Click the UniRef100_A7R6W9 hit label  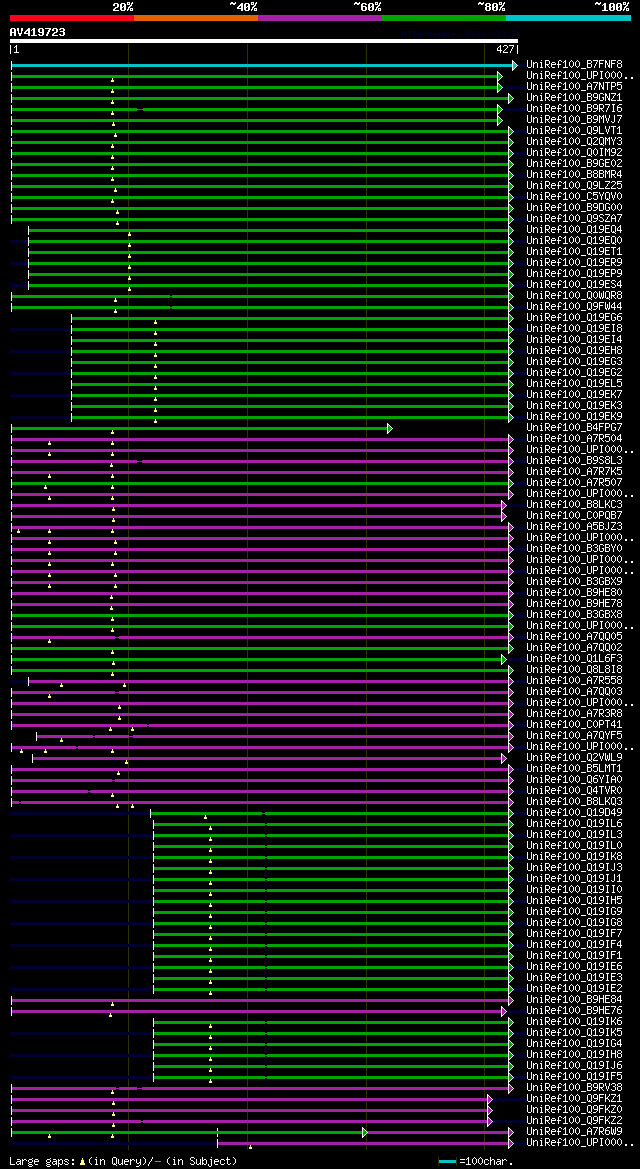(574, 1131)
